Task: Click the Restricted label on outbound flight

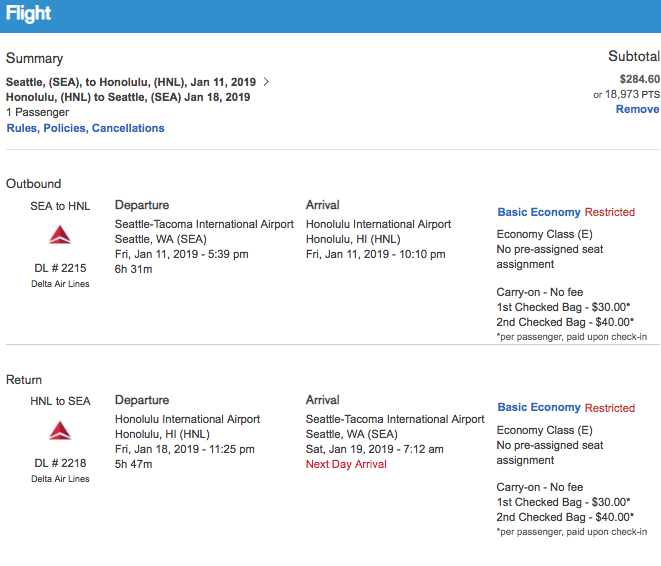Action: [610, 212]
